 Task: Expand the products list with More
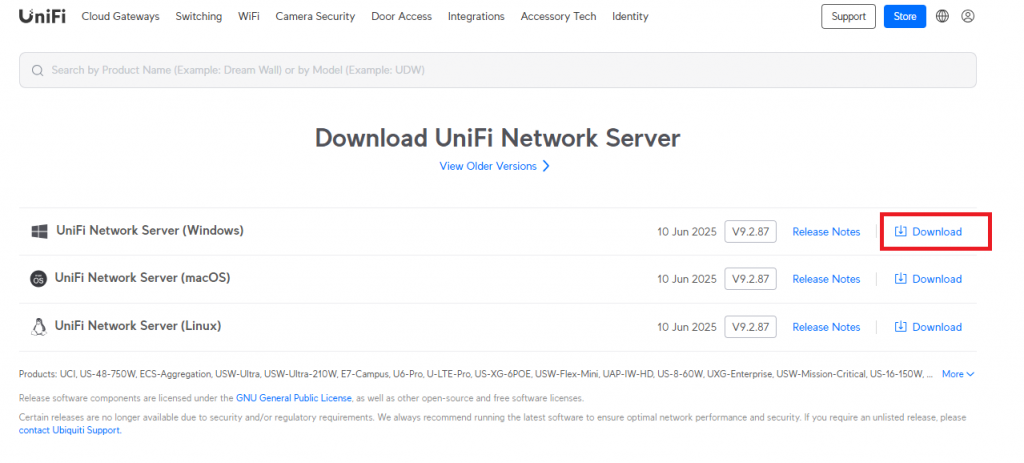click(958, 374)
